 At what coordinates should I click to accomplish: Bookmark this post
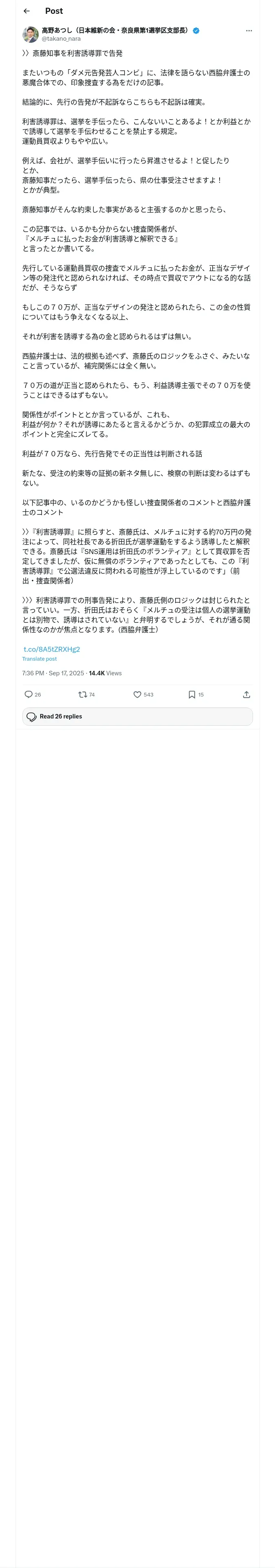[191, 694]
